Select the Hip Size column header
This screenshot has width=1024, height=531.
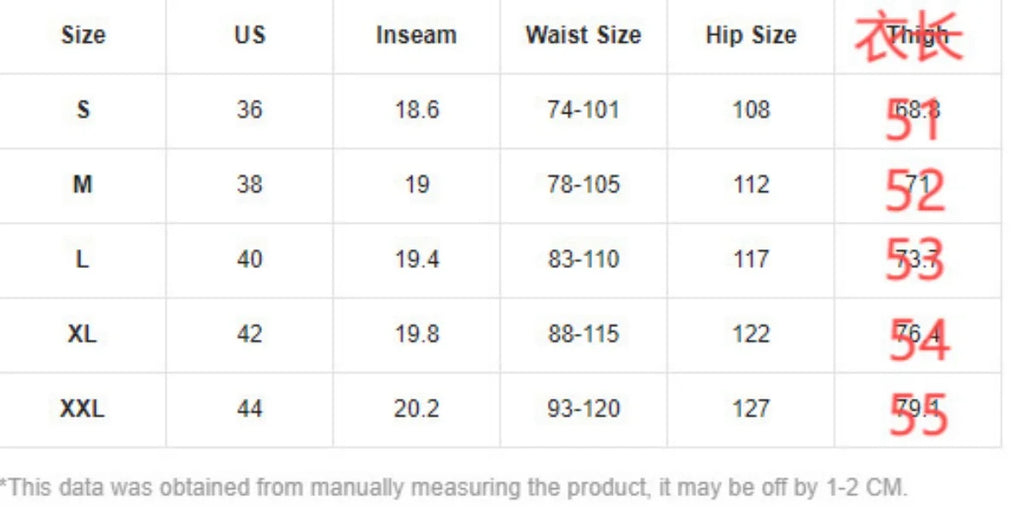pyautogui.click(x=751, y=35)
